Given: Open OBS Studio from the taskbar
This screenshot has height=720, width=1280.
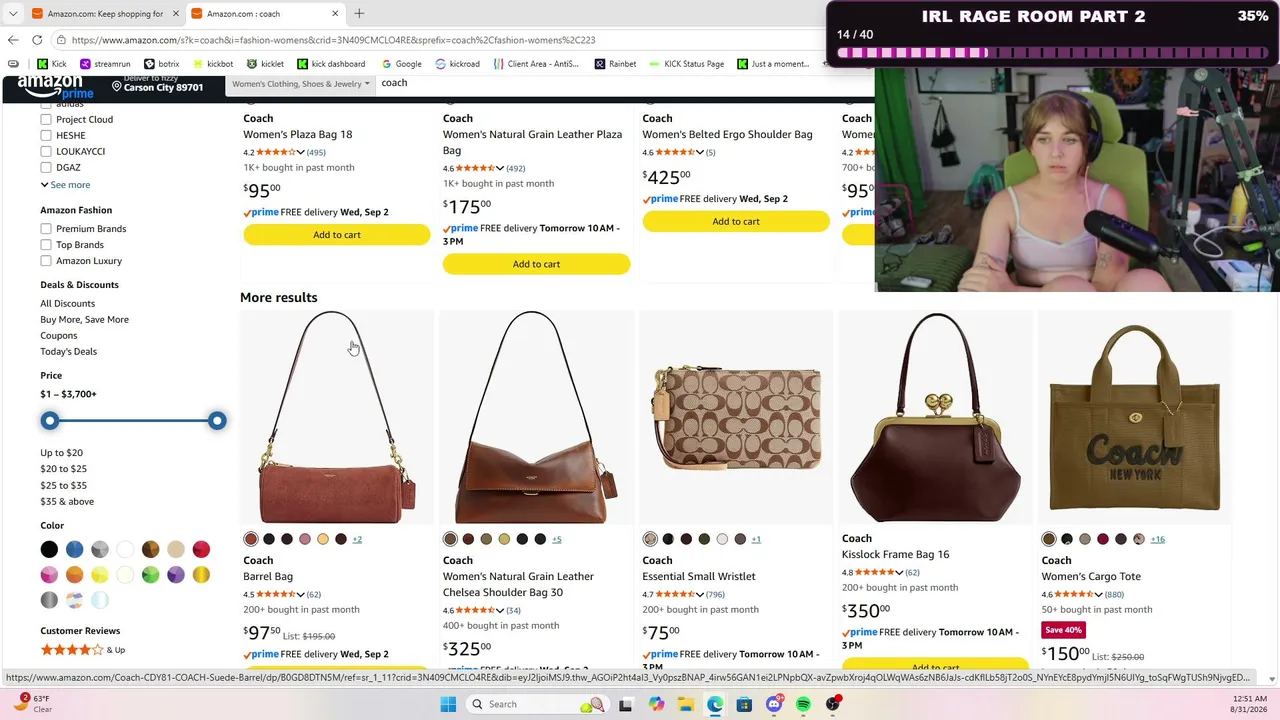Looking at the screenshot, I should point(833,704).
